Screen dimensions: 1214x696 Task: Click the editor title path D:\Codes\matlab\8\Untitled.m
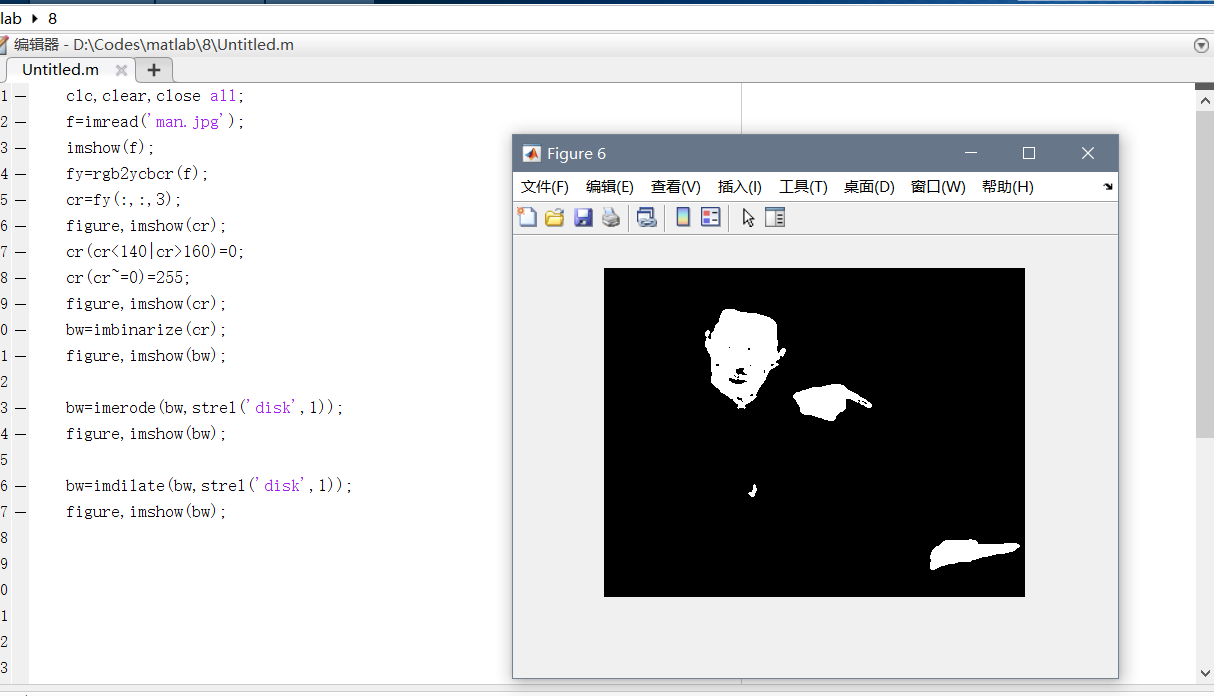coord(184,45)
